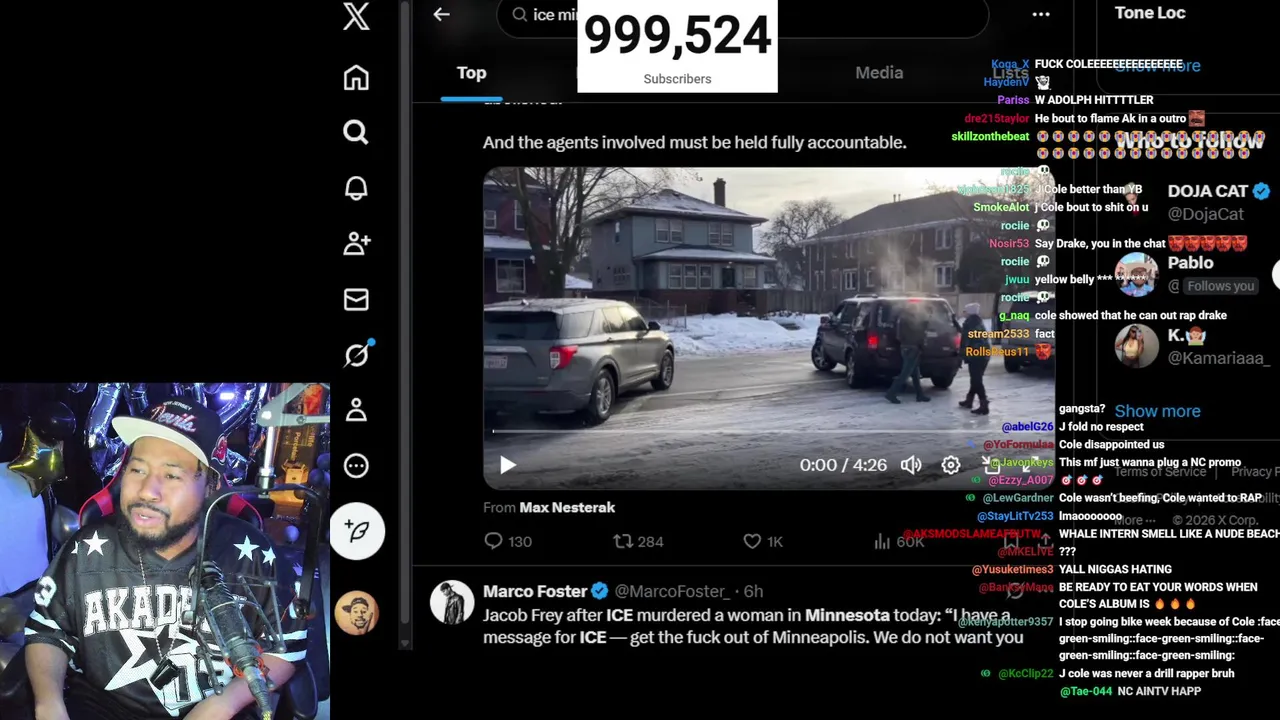The width and height of the screenshot is (1280, 720).
Task: Open Pablo's suggested profile avatar
Action: coord(1136,274)
